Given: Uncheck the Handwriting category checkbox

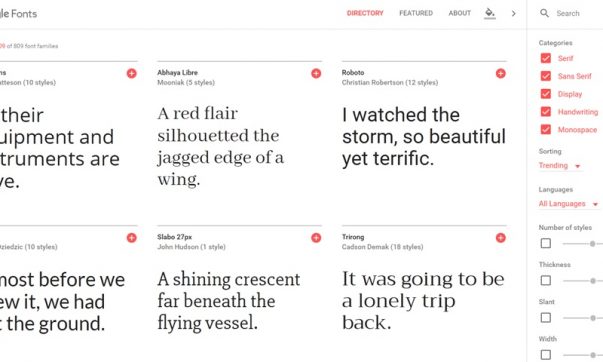Looking at the screenshot, I should [x=546, y=112].
